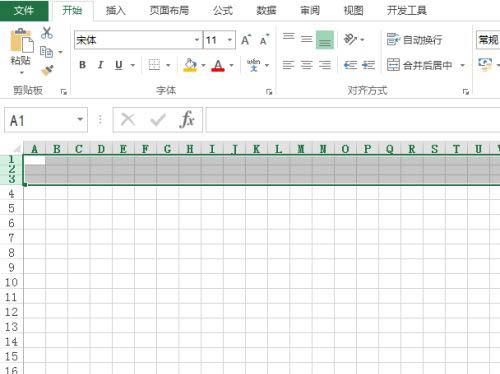The image size is (500, 374).
Task: Open the font name dropdown 宋体
Action: [x=197, y=40]
